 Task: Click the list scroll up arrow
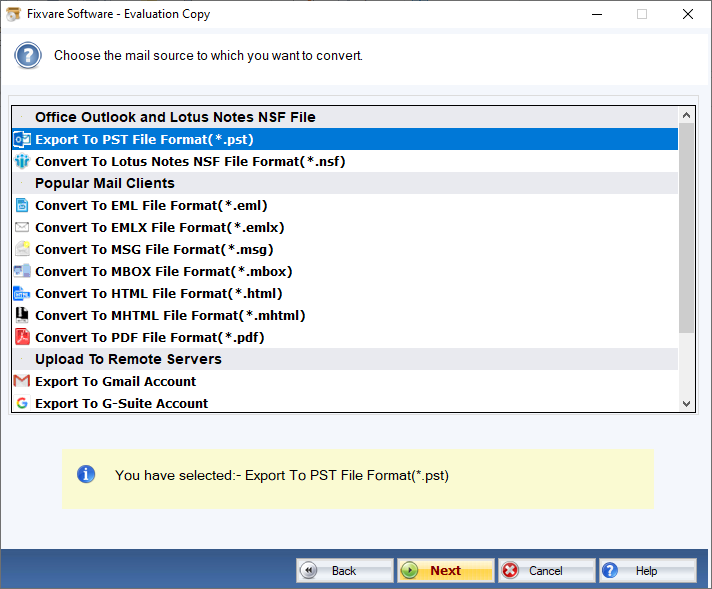point(686,115)
